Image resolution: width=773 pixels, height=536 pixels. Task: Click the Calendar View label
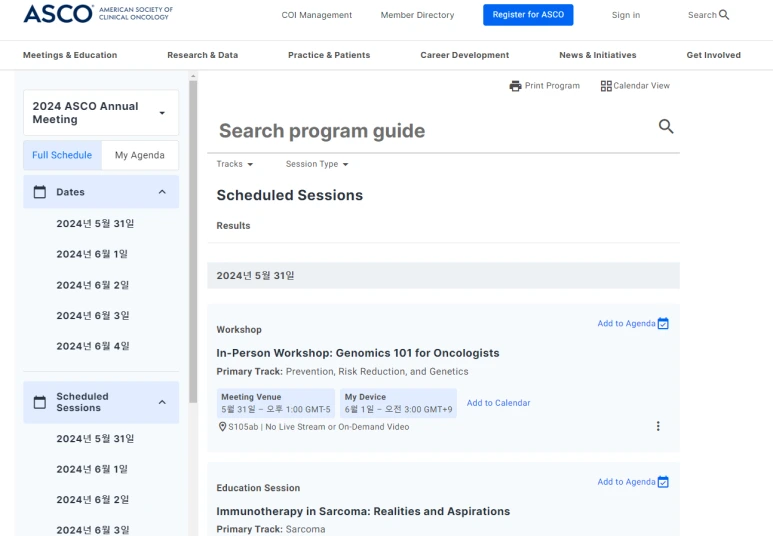641,86
